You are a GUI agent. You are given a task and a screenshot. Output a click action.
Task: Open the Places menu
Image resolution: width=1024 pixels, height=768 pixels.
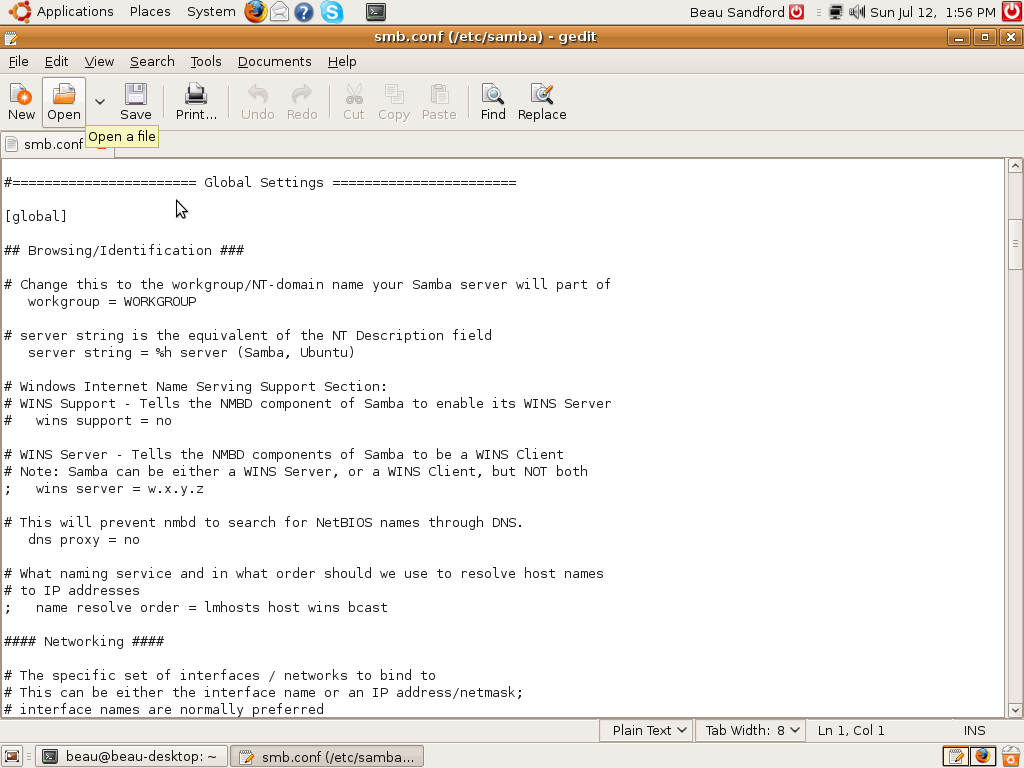pos(150,12)
